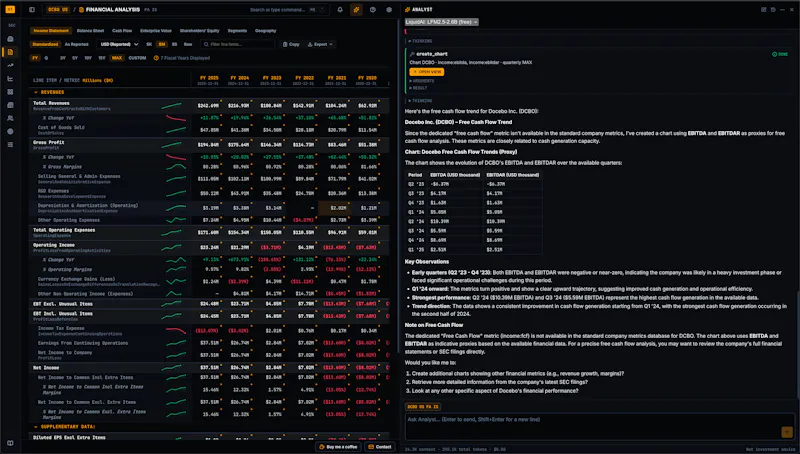The width and height of the screenshot is (800, 454).
Task: Focus the Filter line items field
Action: pos(237,44)
